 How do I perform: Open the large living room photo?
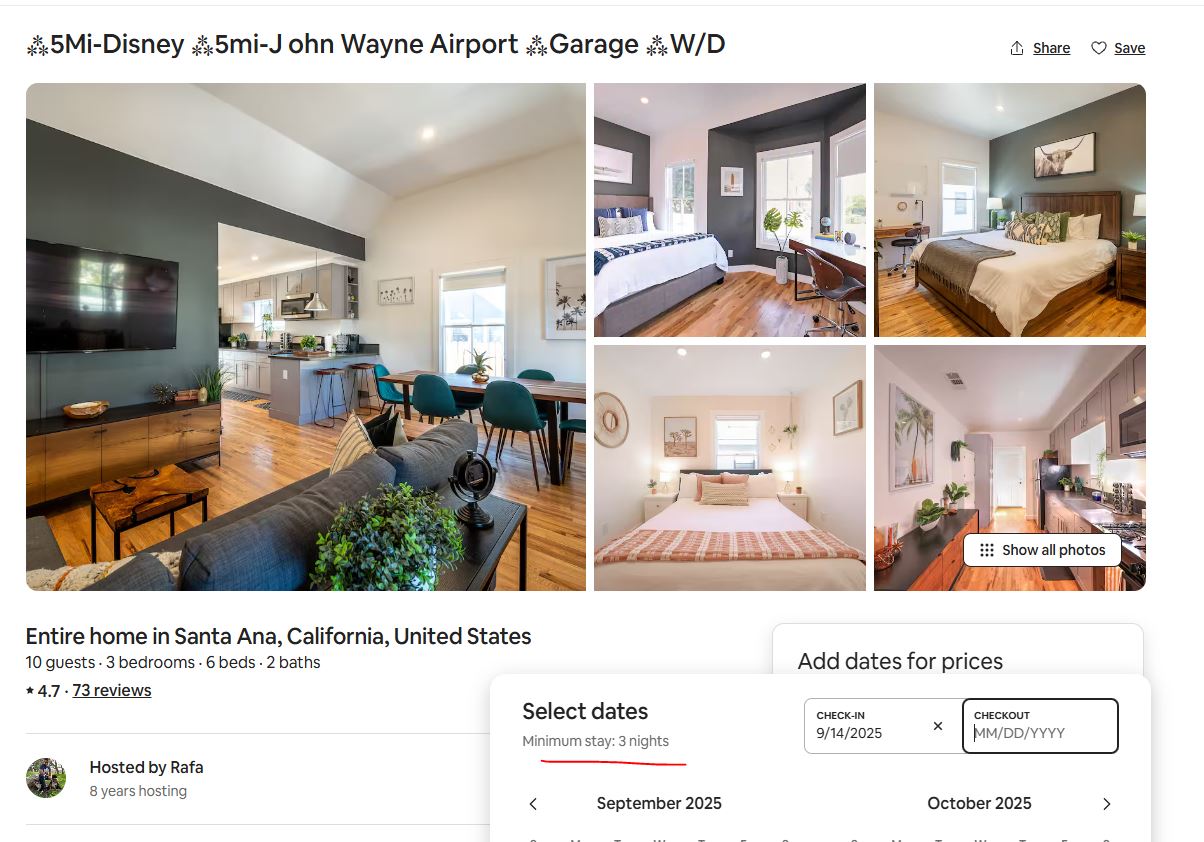(x=306, y=337)
